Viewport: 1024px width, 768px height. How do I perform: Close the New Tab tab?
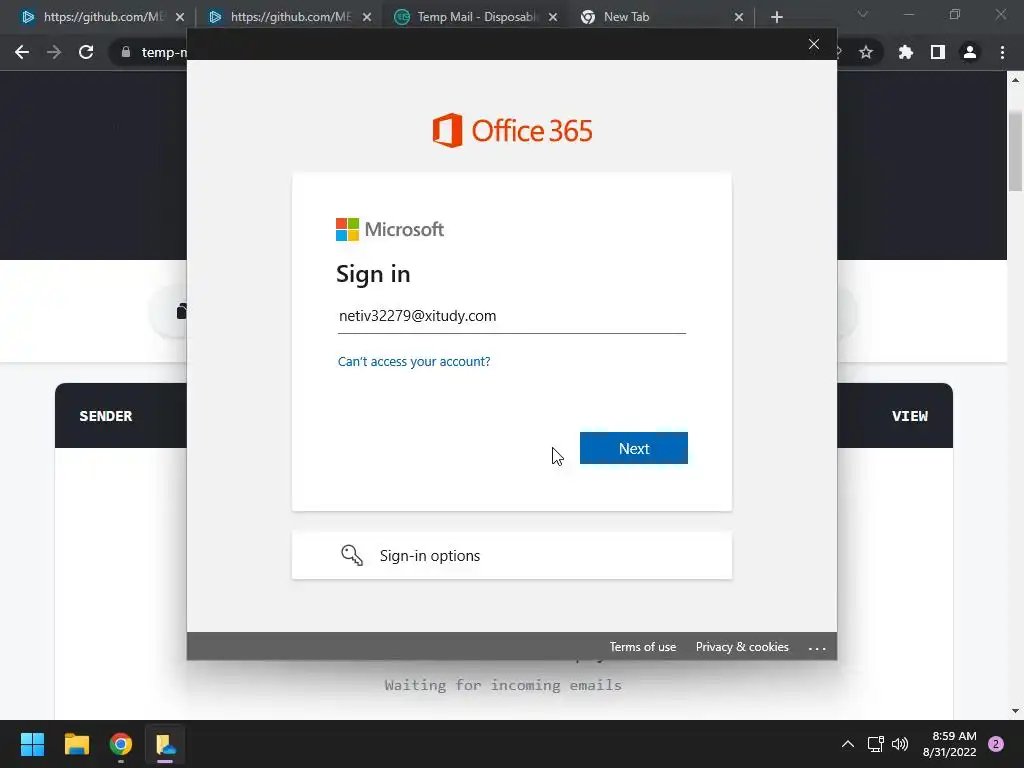click(x=739, y=17)
